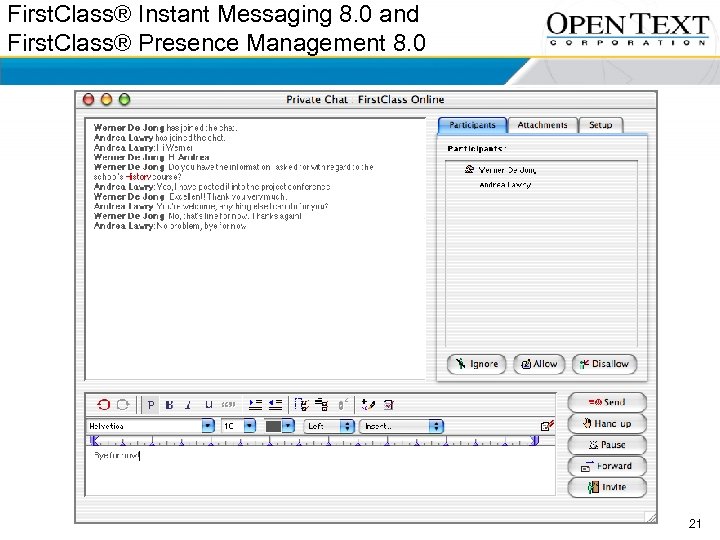Click the Allow button
720x540 pixels.
(x=539, y=364)
